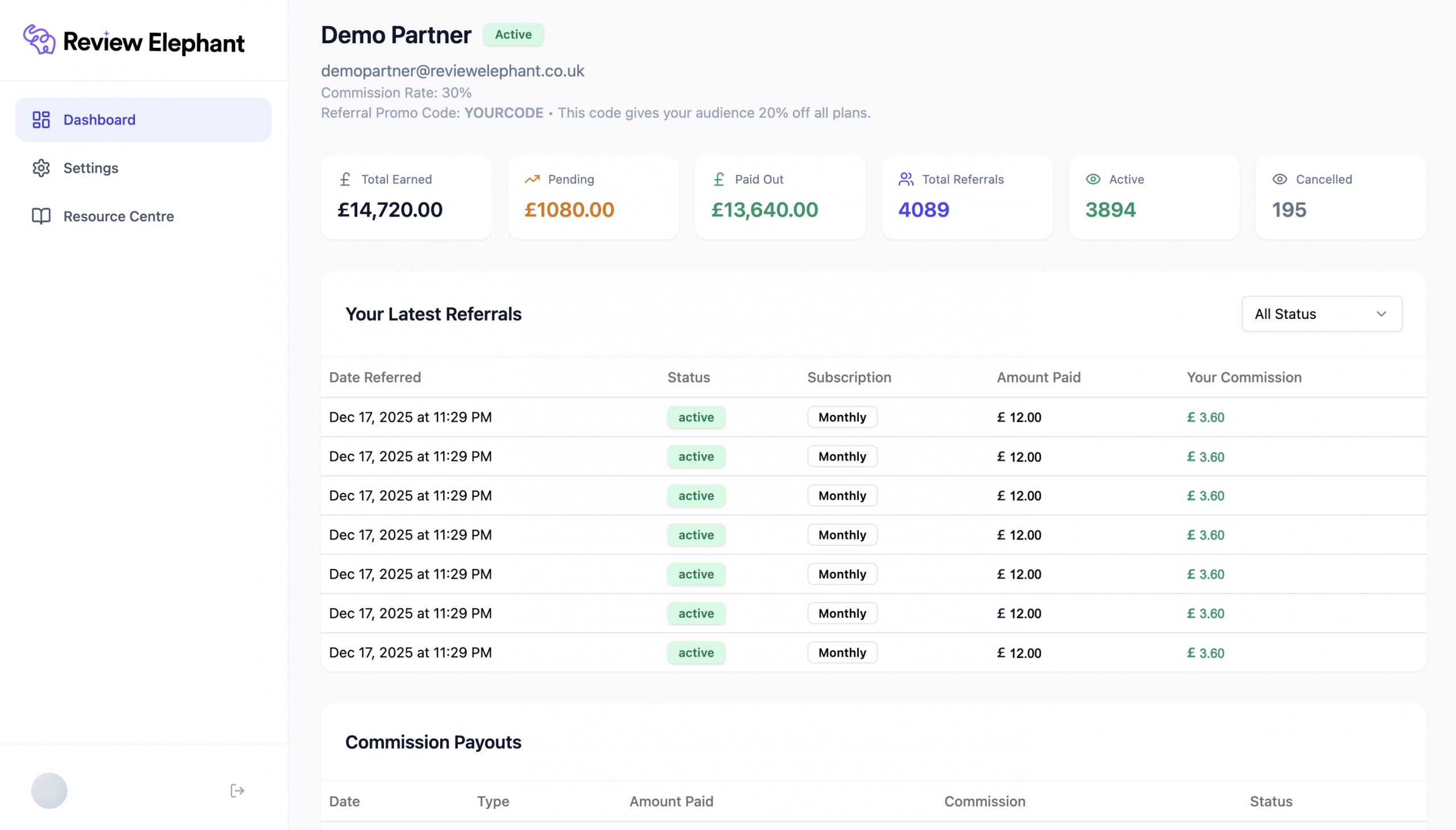Click the chevron in All Status dropdown

coord(1381,314)
